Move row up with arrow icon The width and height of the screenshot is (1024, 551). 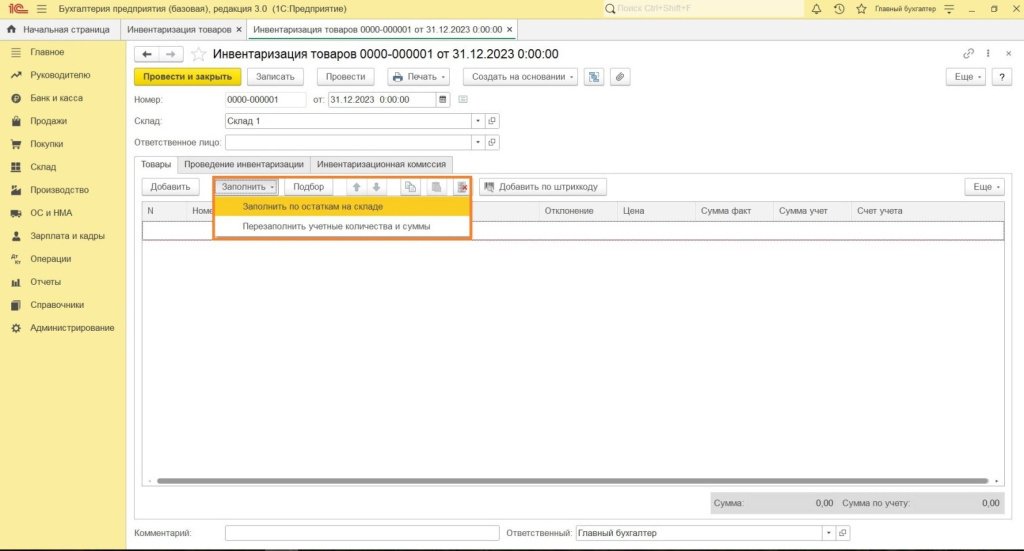pos(357,187)
